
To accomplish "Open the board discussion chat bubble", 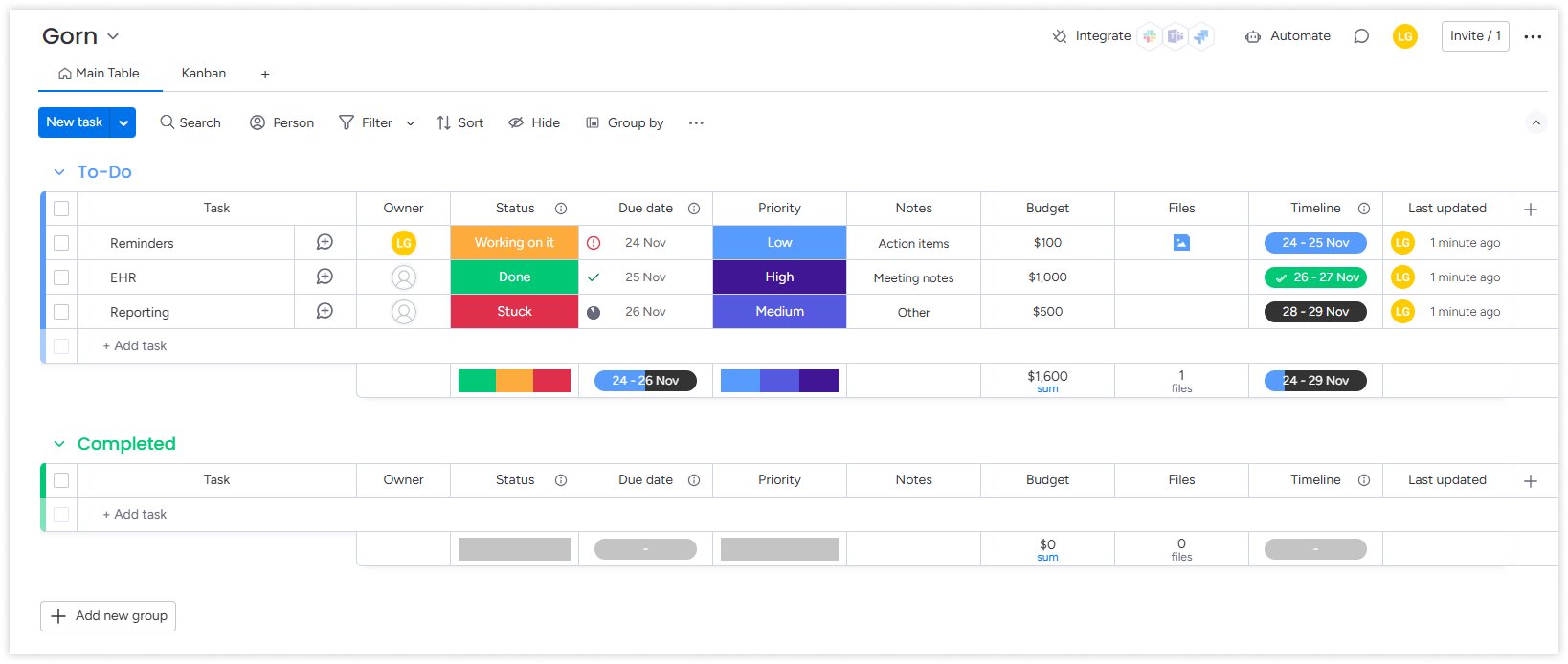I will click(1361, 36).
